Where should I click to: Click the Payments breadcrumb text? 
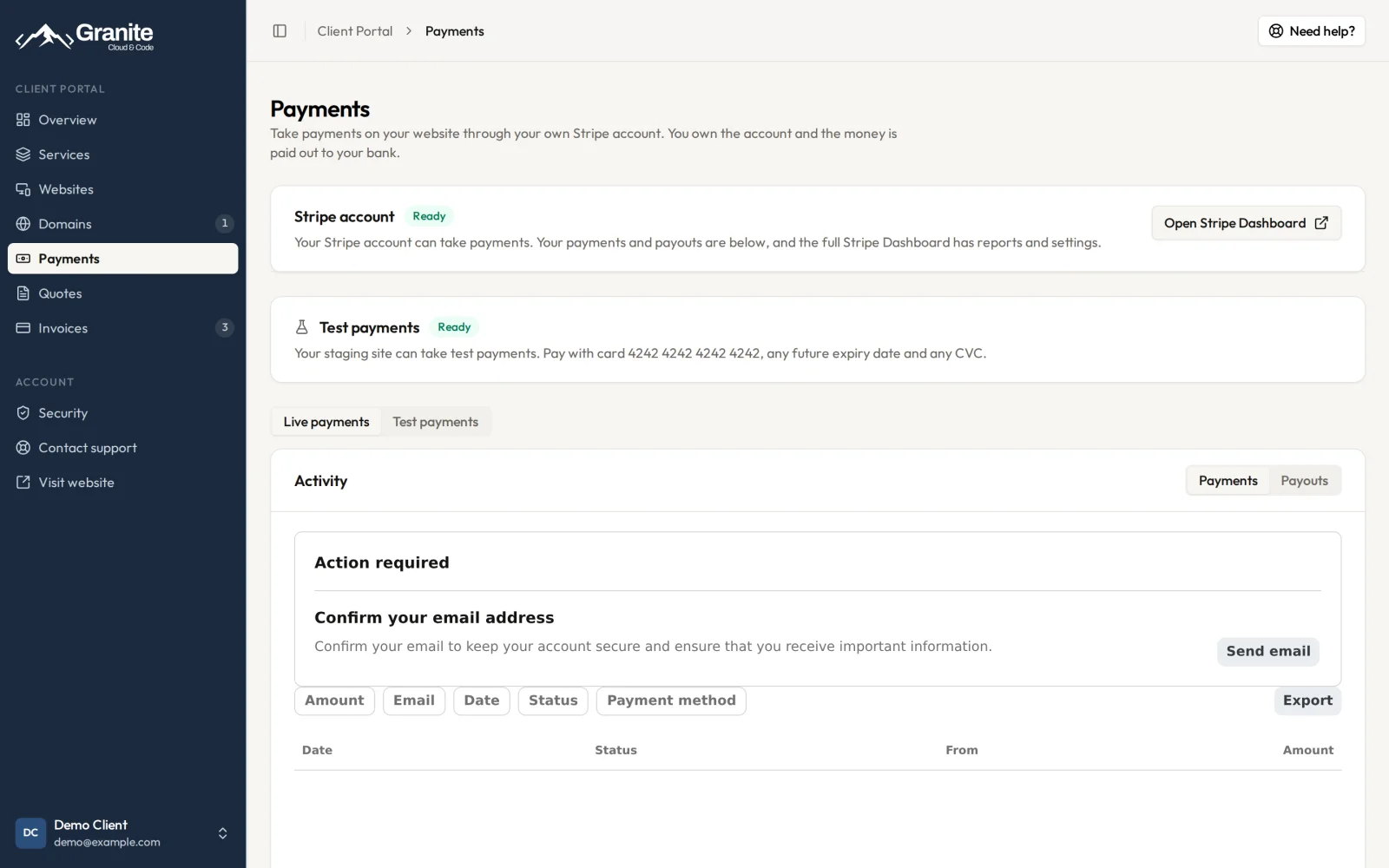[455, 31]
